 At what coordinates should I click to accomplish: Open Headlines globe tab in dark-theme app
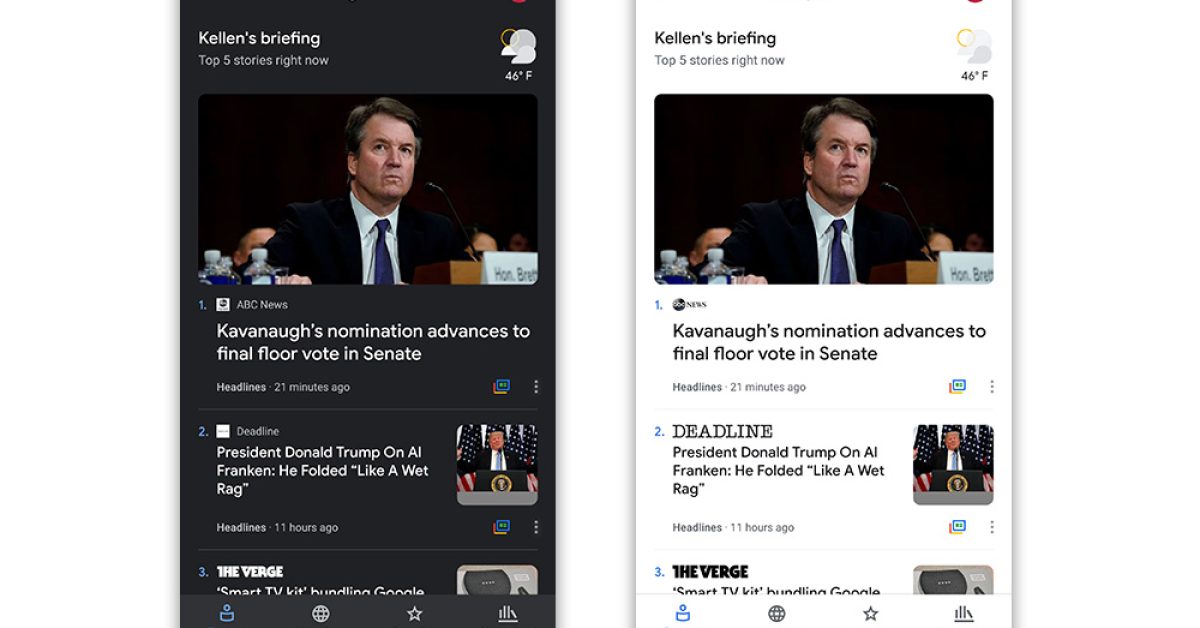(320, 613)
